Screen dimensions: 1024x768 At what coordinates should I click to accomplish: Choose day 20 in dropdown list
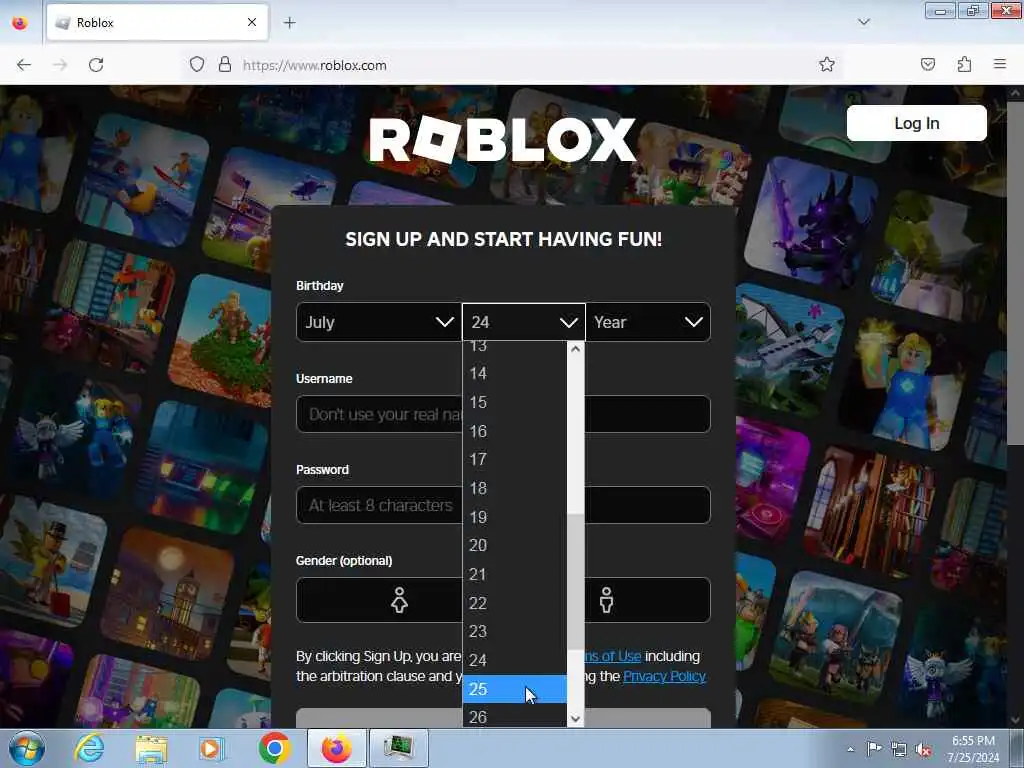pyautogui.click(x=514, y=545)
